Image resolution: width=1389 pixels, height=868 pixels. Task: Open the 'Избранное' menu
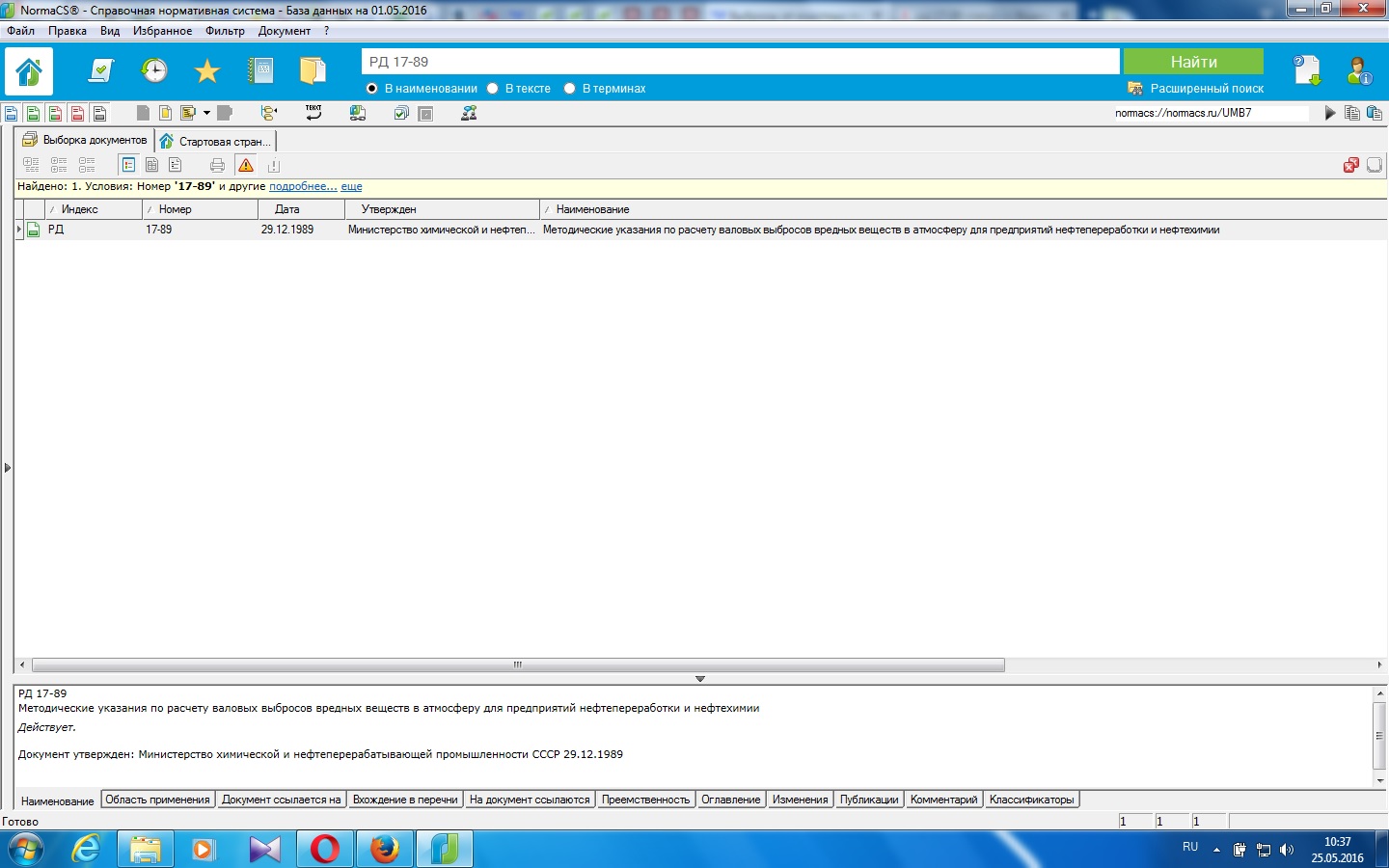pos(162,31)
